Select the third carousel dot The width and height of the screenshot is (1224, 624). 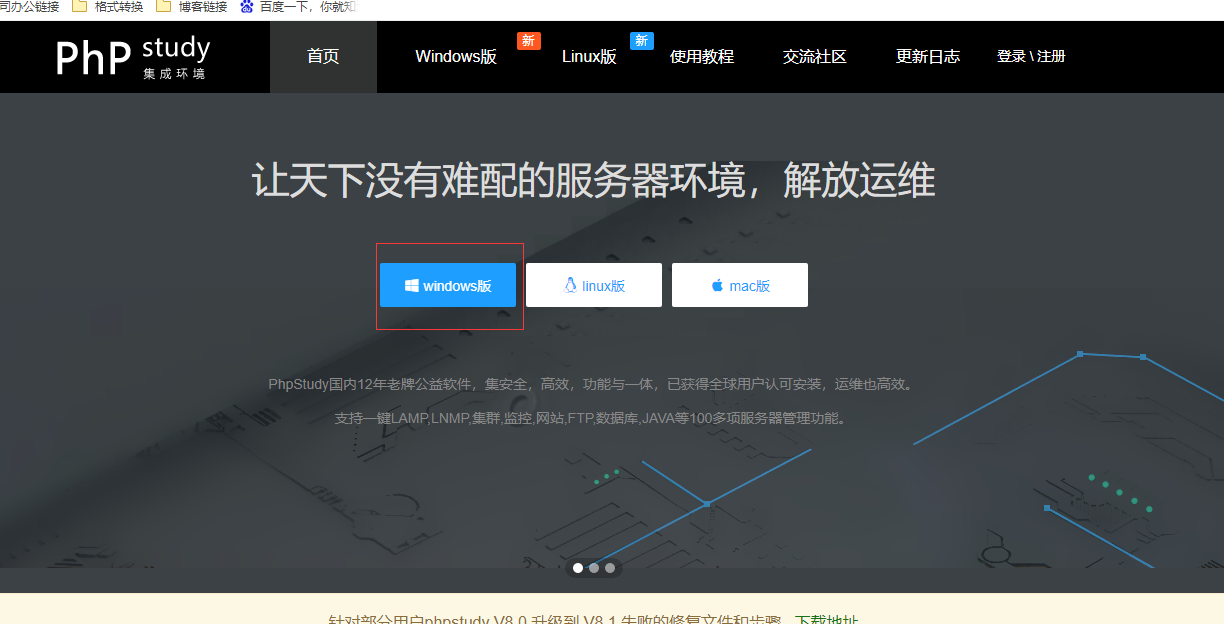pyautogui.click(x=610, y=568)
